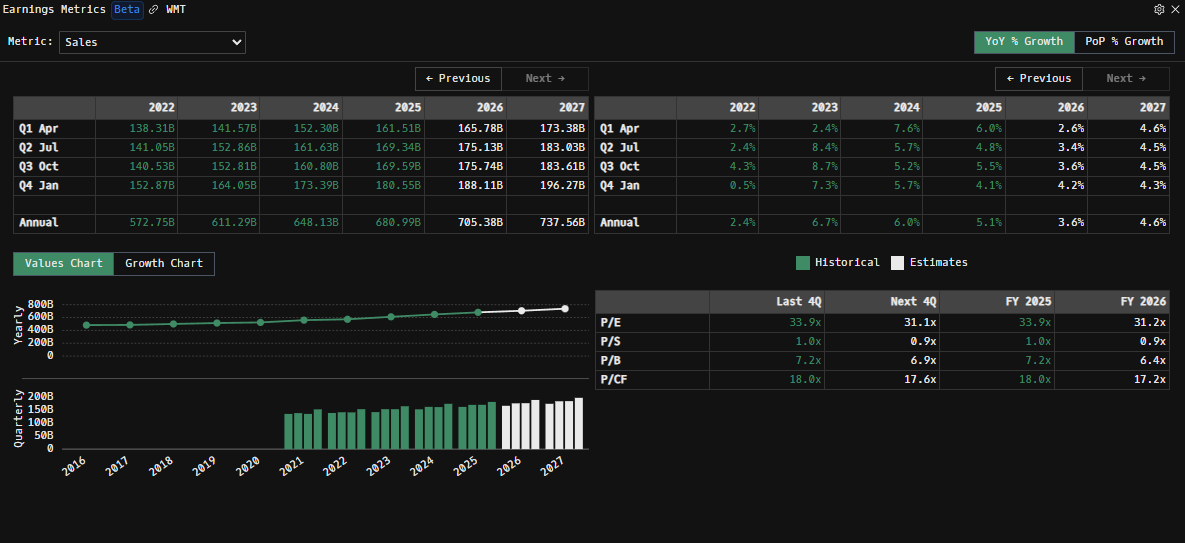Click the Beta badge
This screenshot has height=543, width=1185.
click(x=127, y=10)
